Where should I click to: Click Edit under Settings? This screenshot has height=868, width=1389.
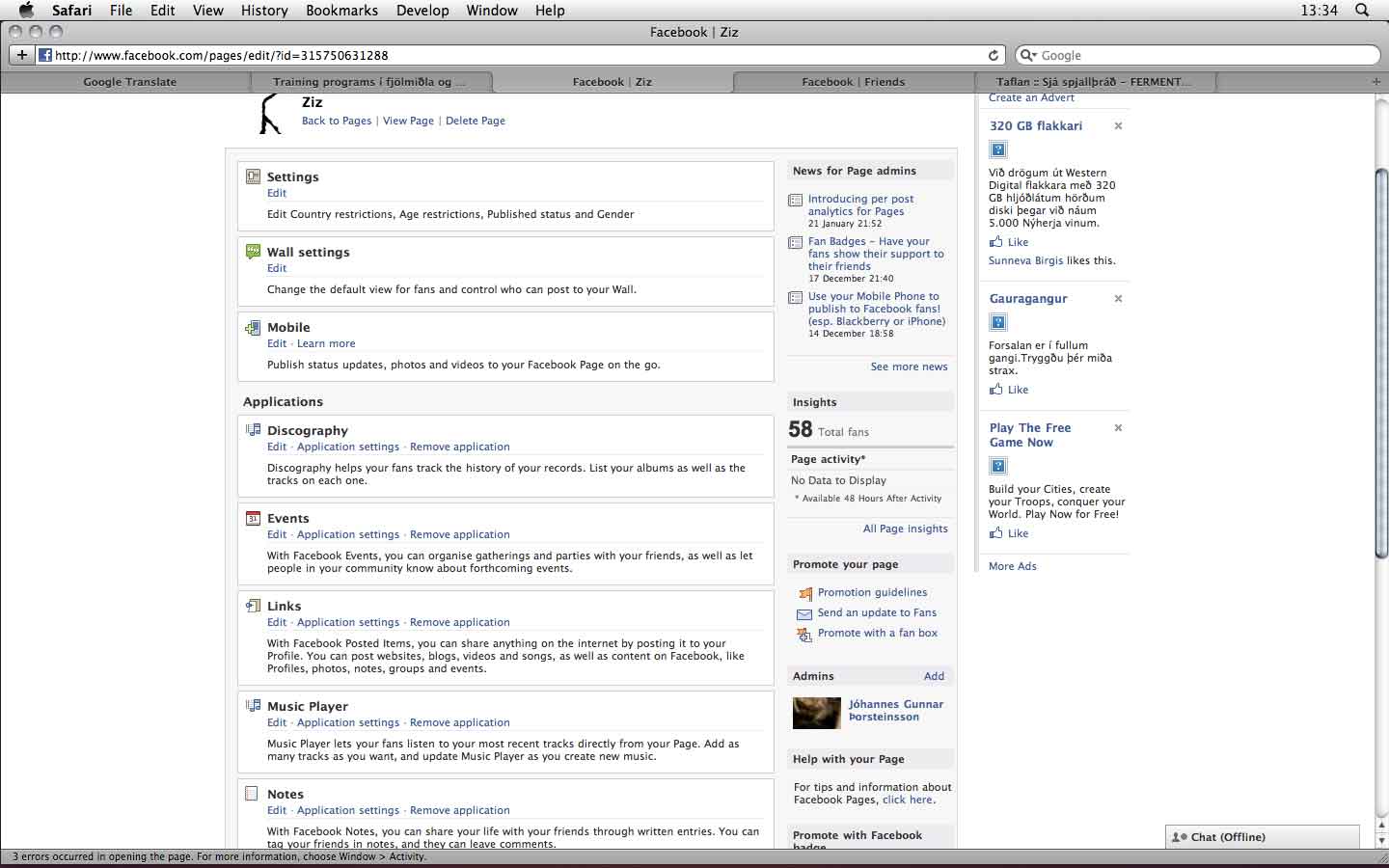tap(277, 193)
